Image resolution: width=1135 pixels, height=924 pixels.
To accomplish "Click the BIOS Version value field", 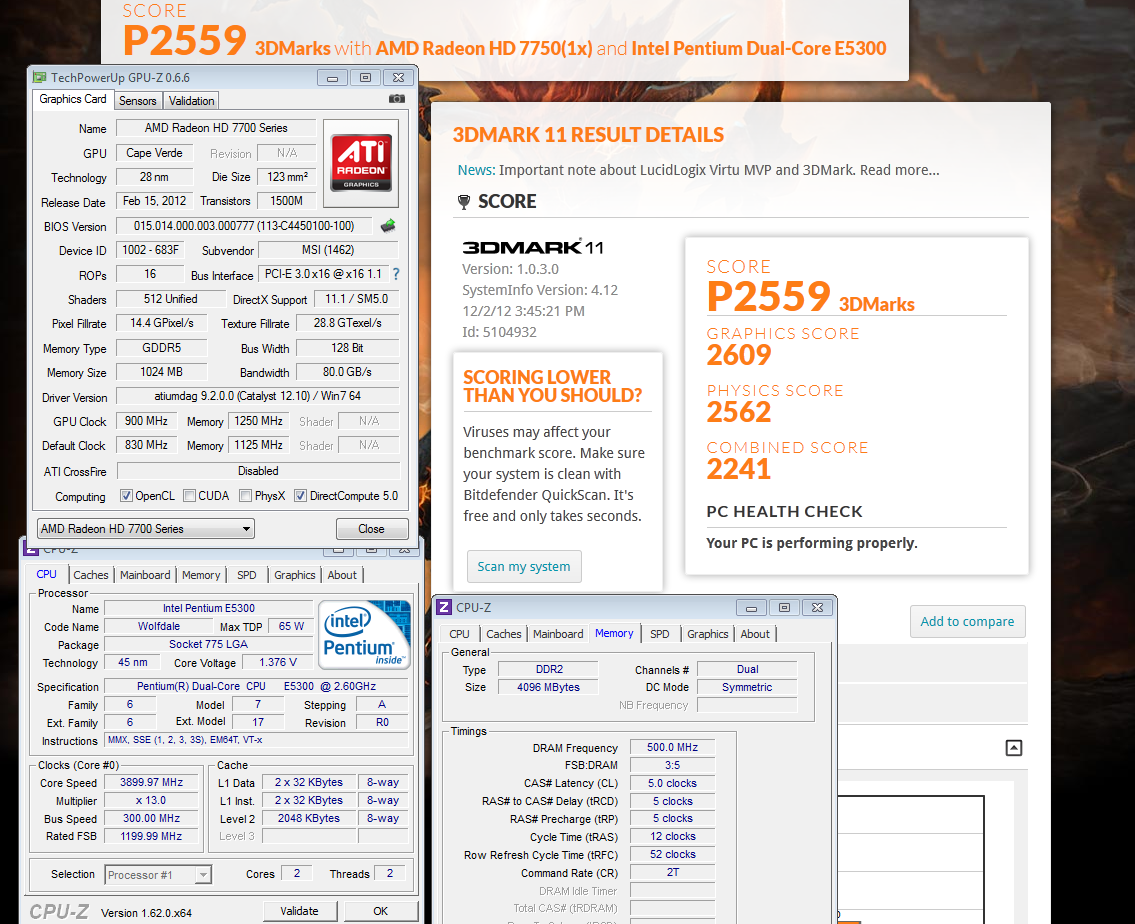I will coord(244,226).
